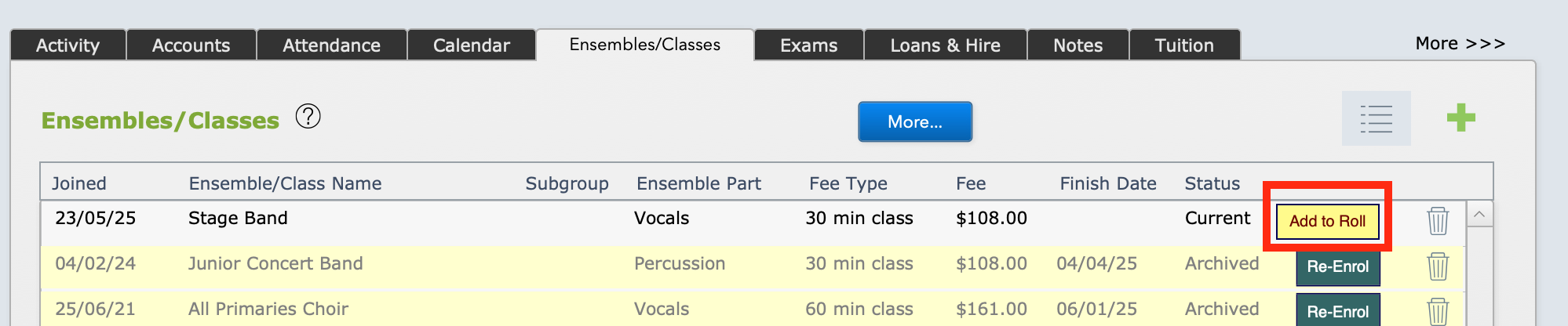
Task: Go to the Attendance tab
Action: [x=332, y=45]
